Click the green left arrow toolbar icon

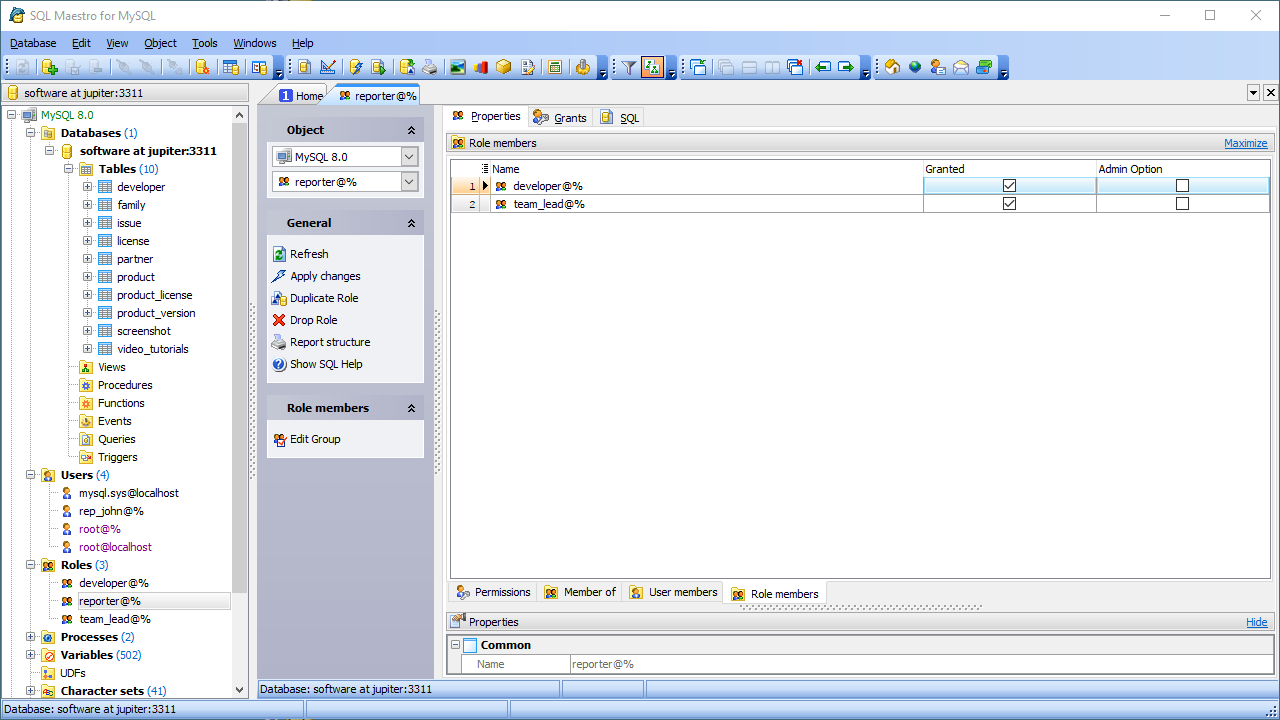pyautogui.click(x=823, y=67)
